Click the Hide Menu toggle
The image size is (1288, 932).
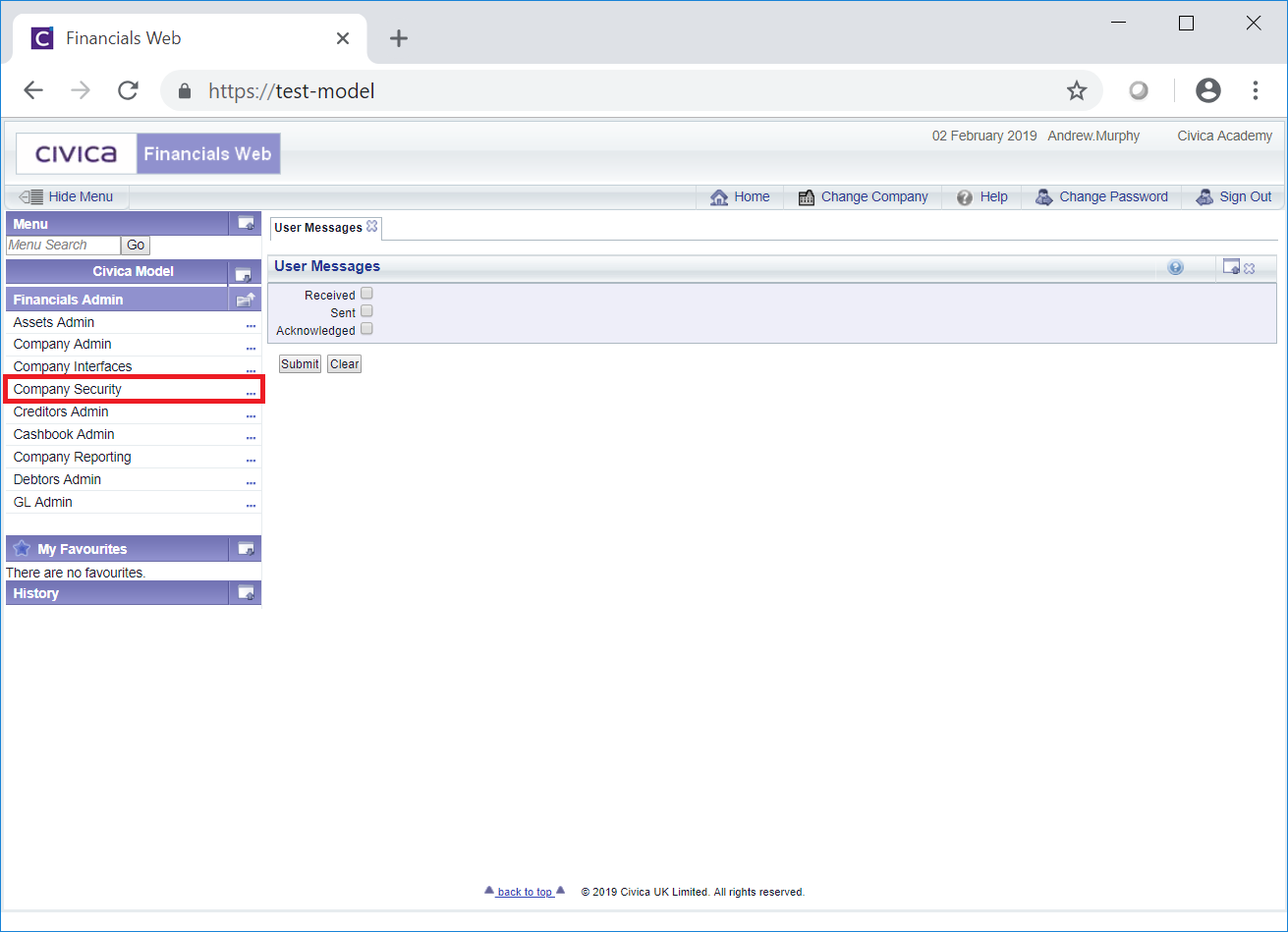click(x=67, y=197)
